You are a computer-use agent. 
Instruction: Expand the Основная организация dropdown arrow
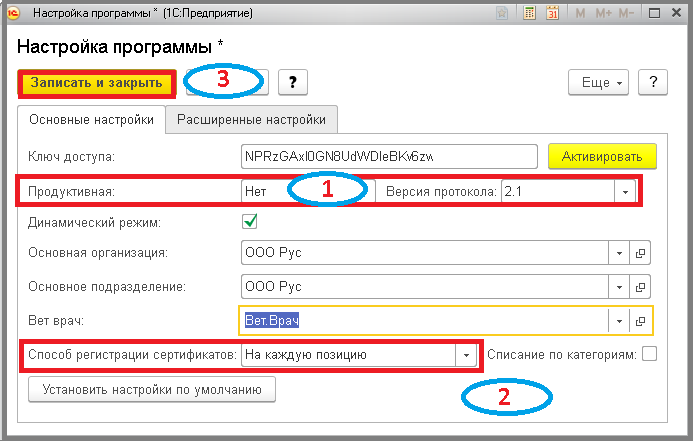[619, 253]
